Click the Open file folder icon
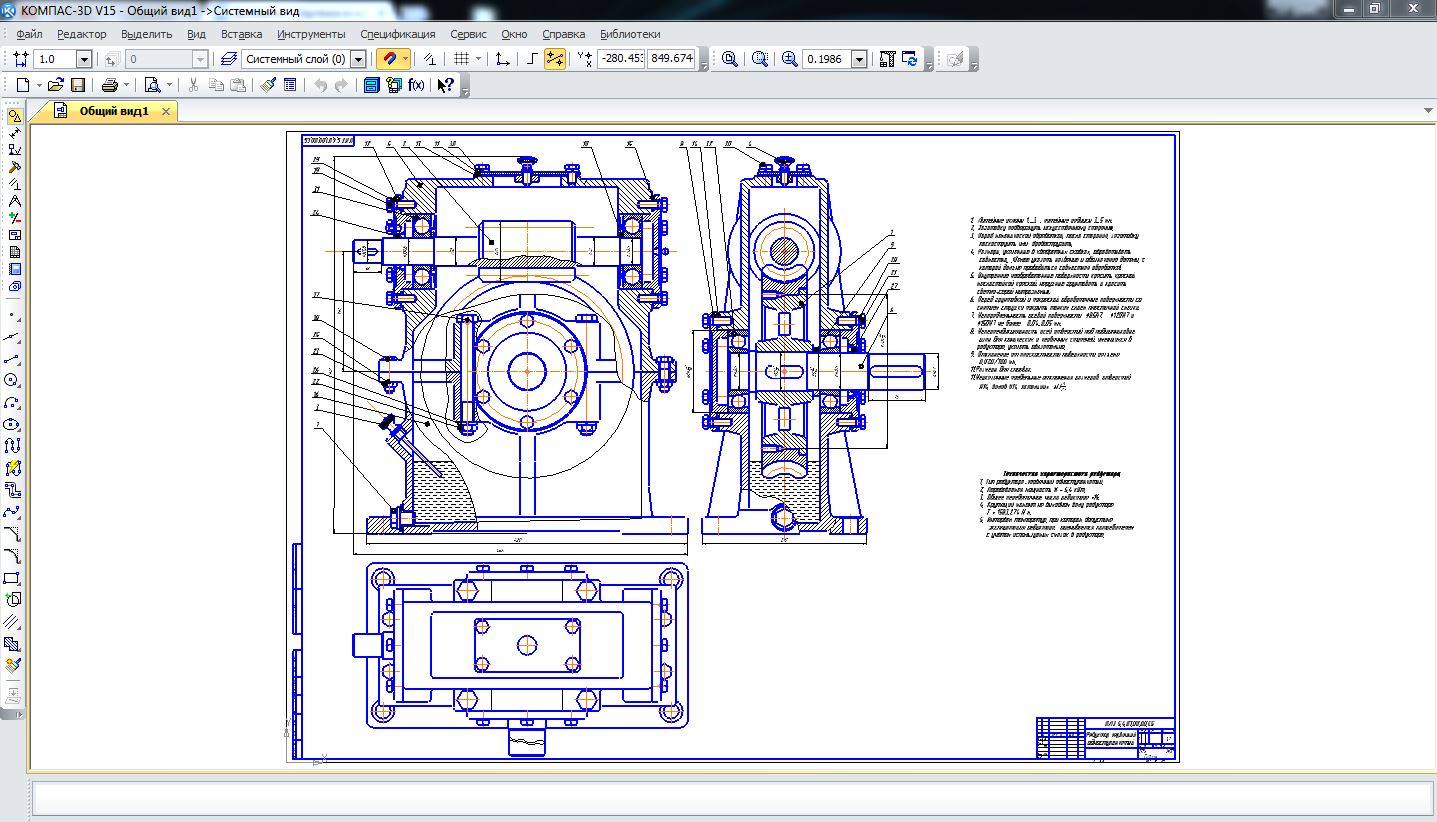 click(x=56, y=85)
